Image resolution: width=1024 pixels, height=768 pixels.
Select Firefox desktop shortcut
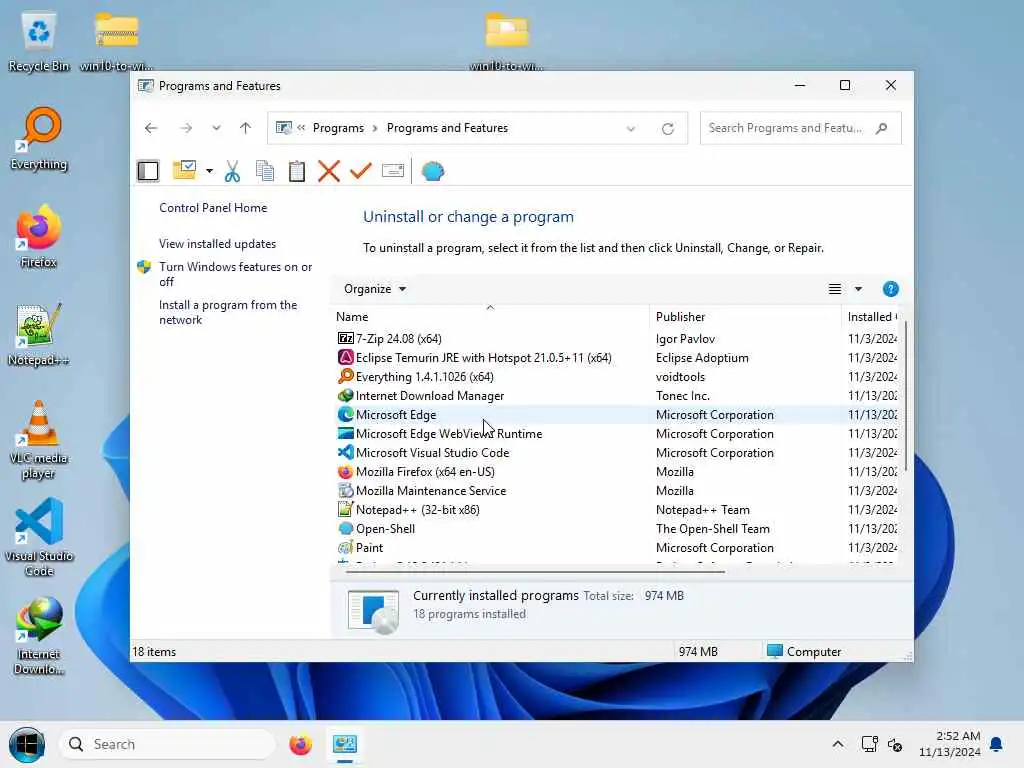[x=39, y=236]
